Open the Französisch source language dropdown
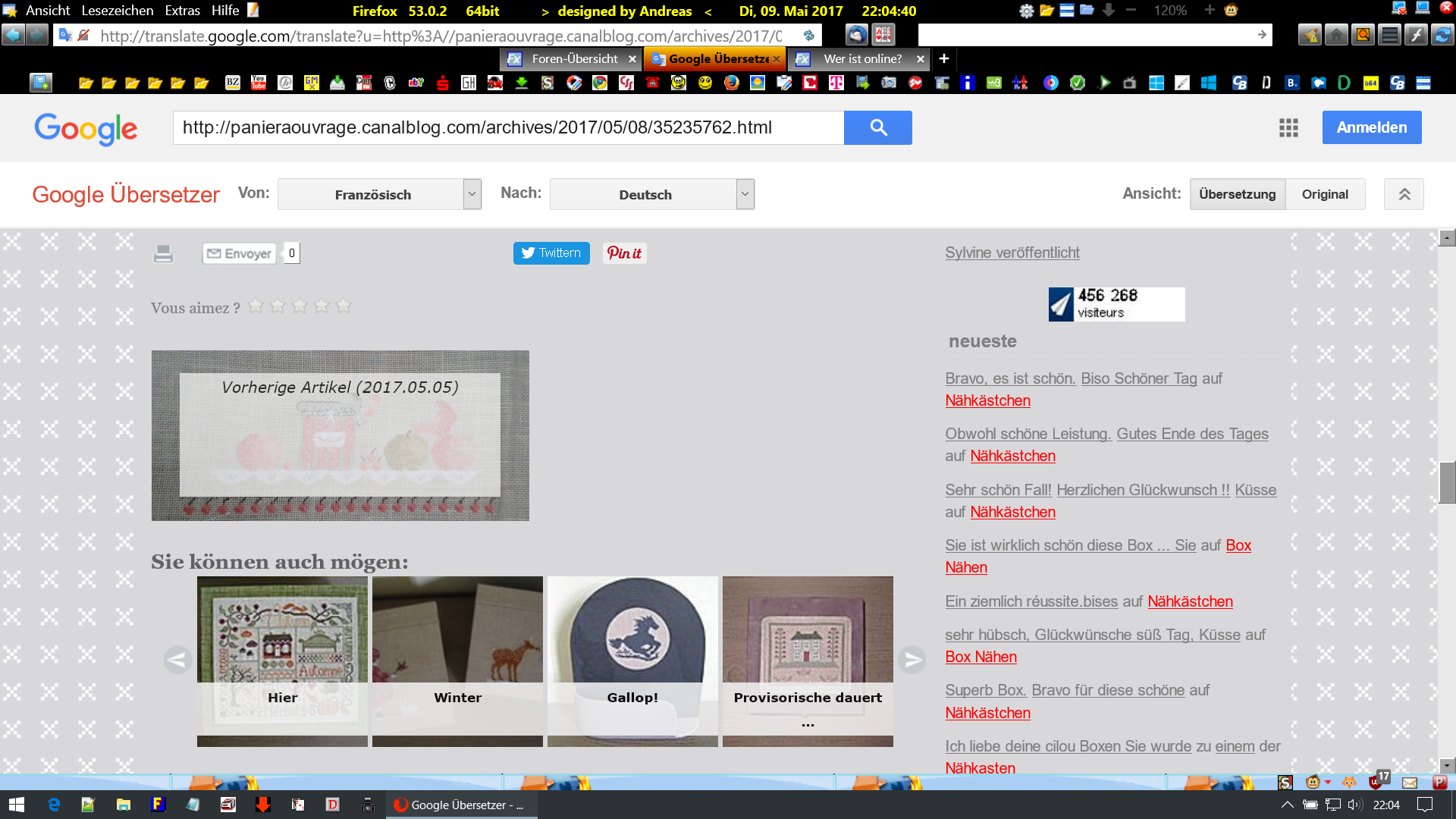The height and width of the screenshot is (819, 1456). tap(379, 194)
